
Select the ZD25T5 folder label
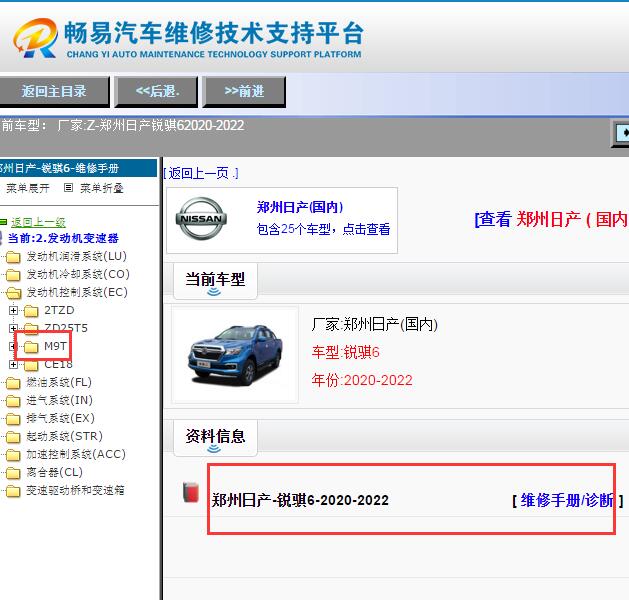(x=66, y=328)
